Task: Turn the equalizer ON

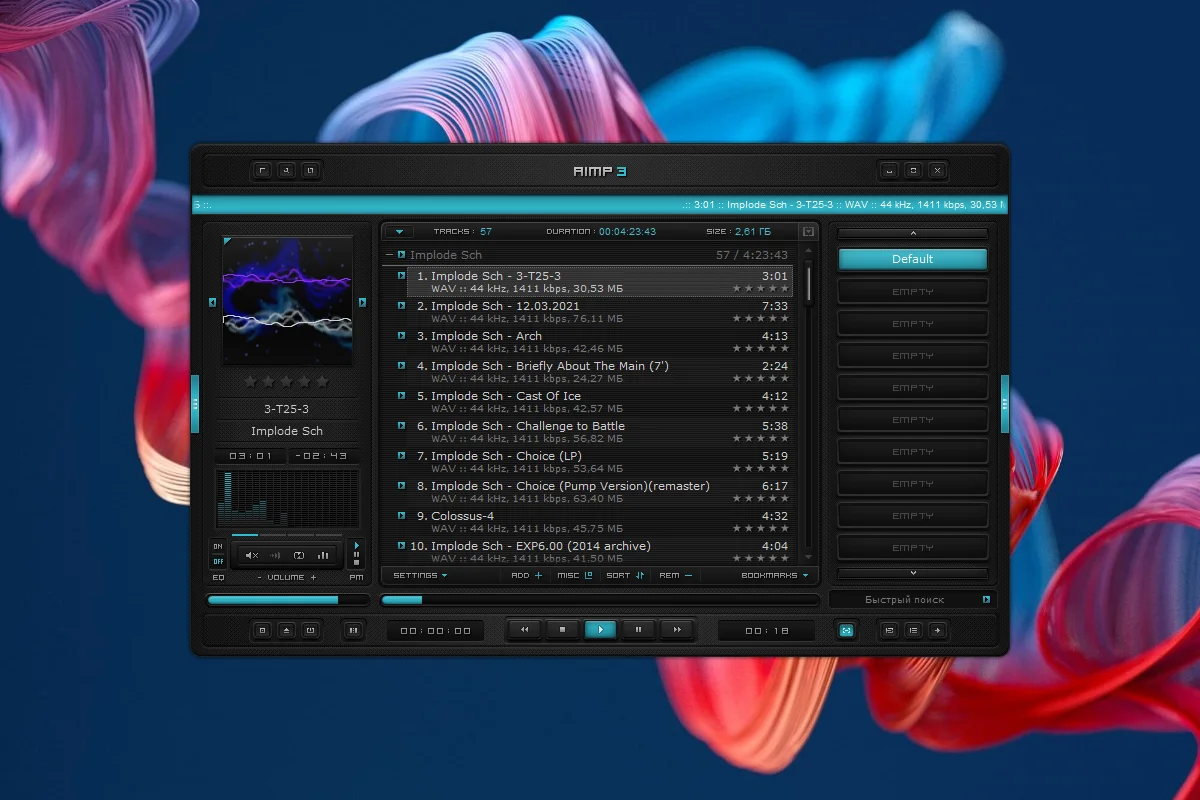Action: pyautogui.click(x=218, y=546)
